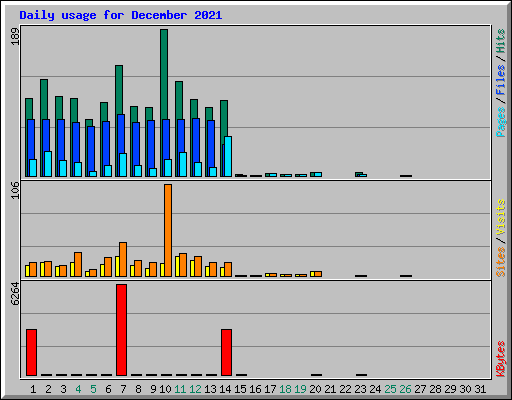The image size is (512, 400).
Task: Click the tall red KBytes bar for day 7
Action: (x=121, y=330)
